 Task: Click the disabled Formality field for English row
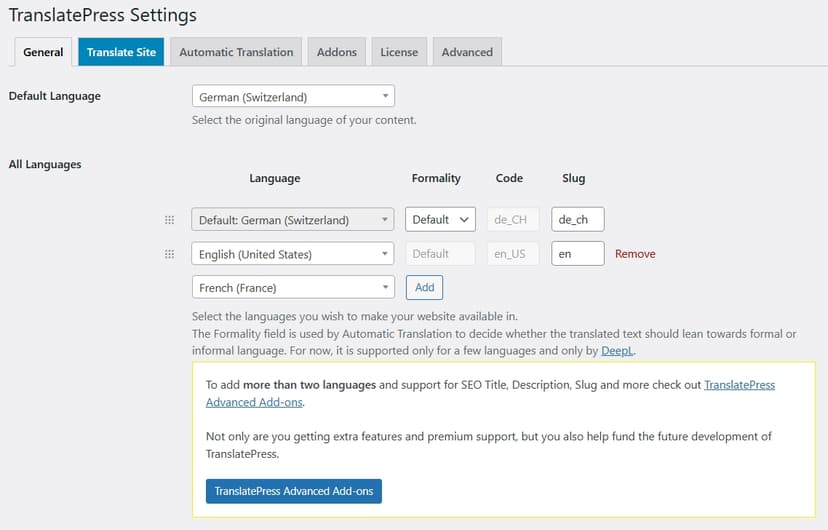coord(440,253)
